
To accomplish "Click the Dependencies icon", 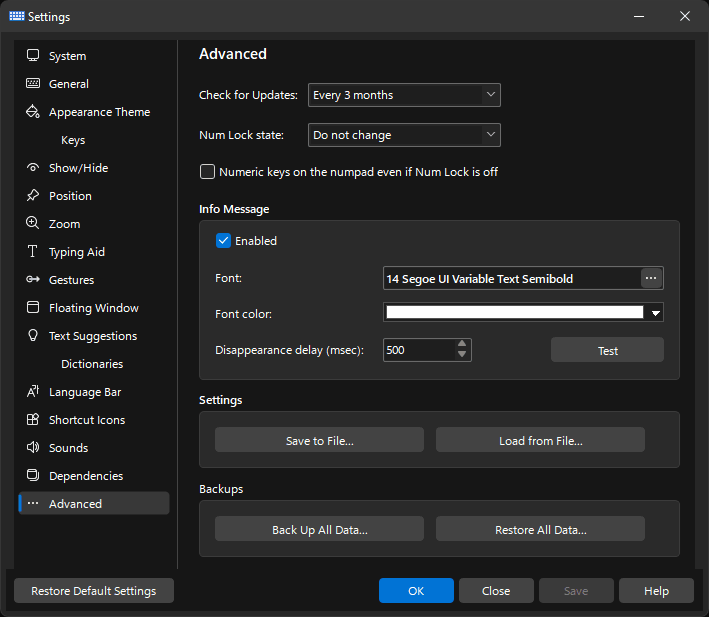I will coord(33,475).
